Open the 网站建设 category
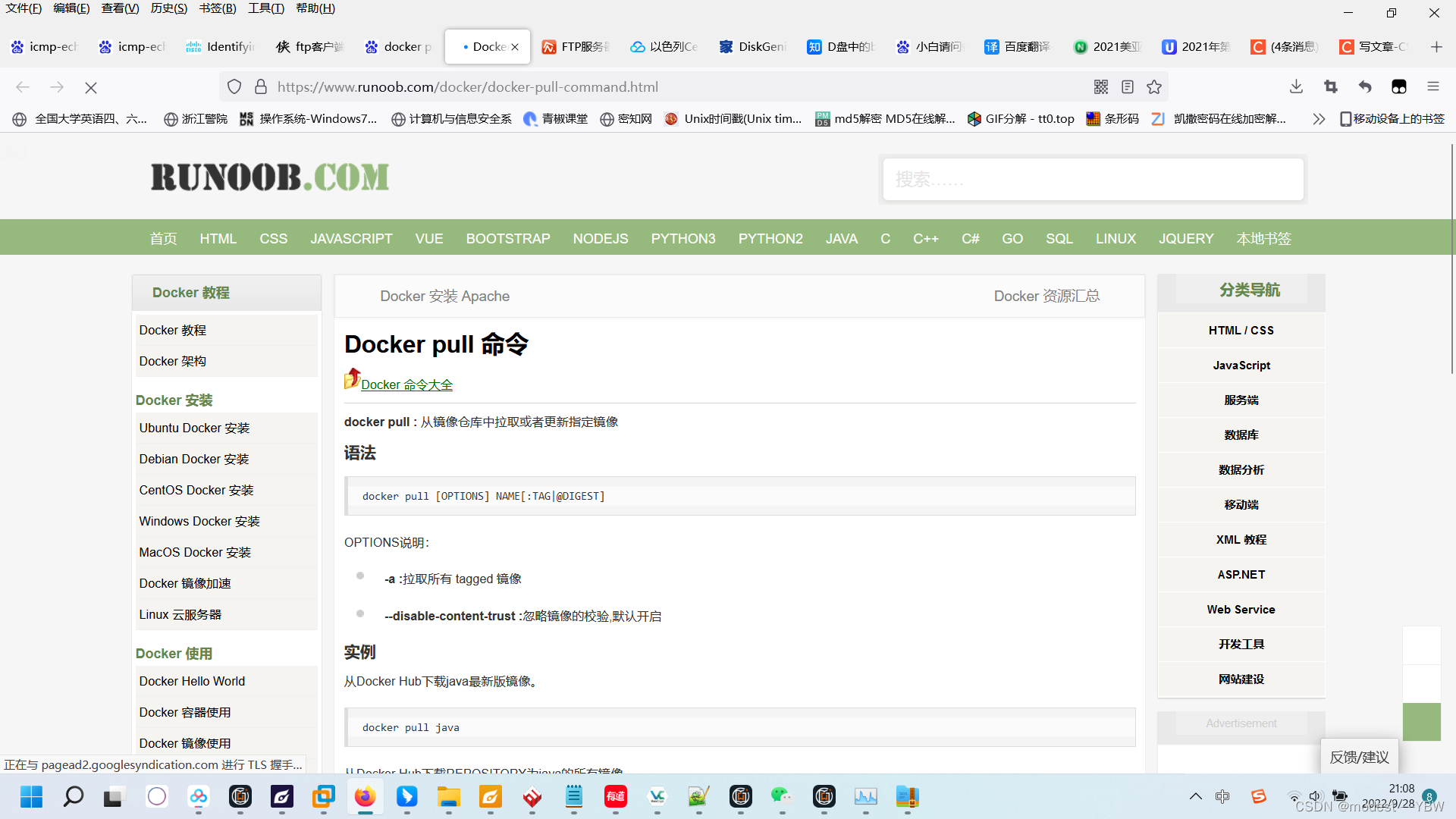The width and height of the screenshot is (1456, 819). (x=1241, y=679)
